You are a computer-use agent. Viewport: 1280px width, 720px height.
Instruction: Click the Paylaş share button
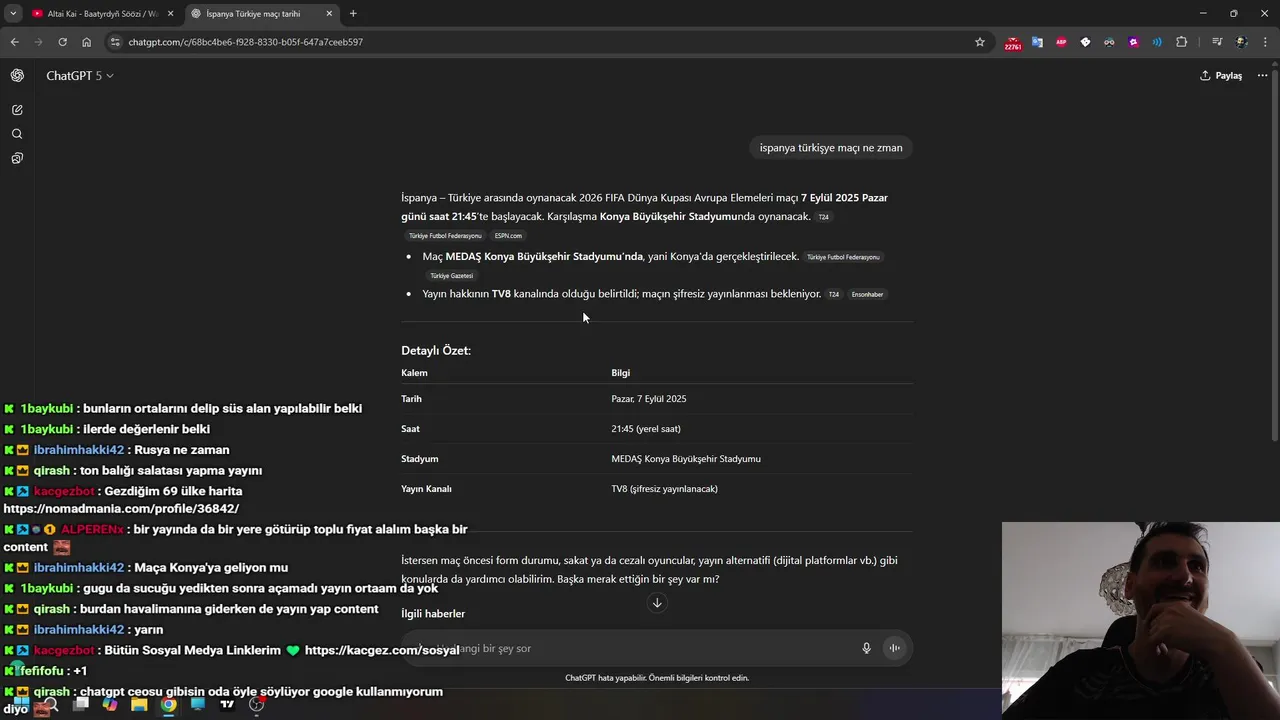click(1221, 76)
